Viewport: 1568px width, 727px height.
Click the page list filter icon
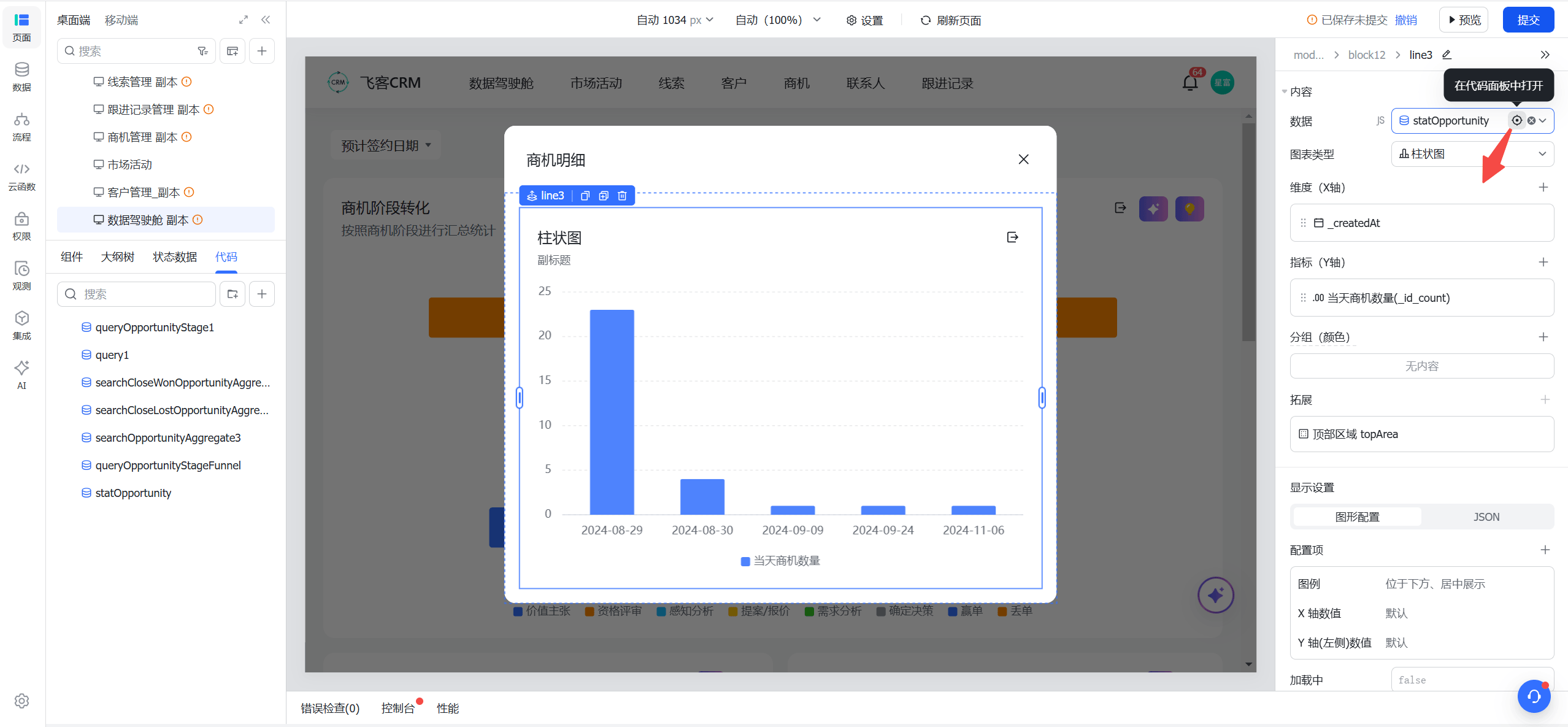pyautogui.click(x=203, y=51)
